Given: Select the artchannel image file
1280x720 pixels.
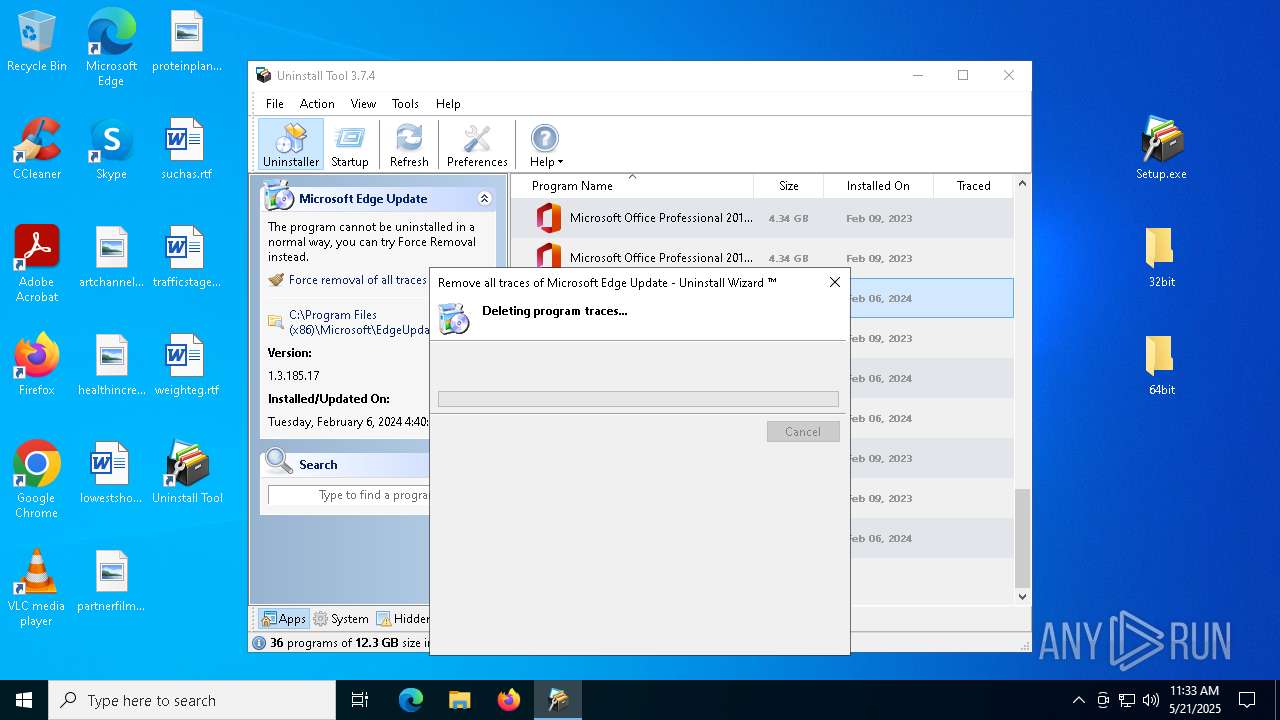Looking at the screenshot, I should (111, 258).
